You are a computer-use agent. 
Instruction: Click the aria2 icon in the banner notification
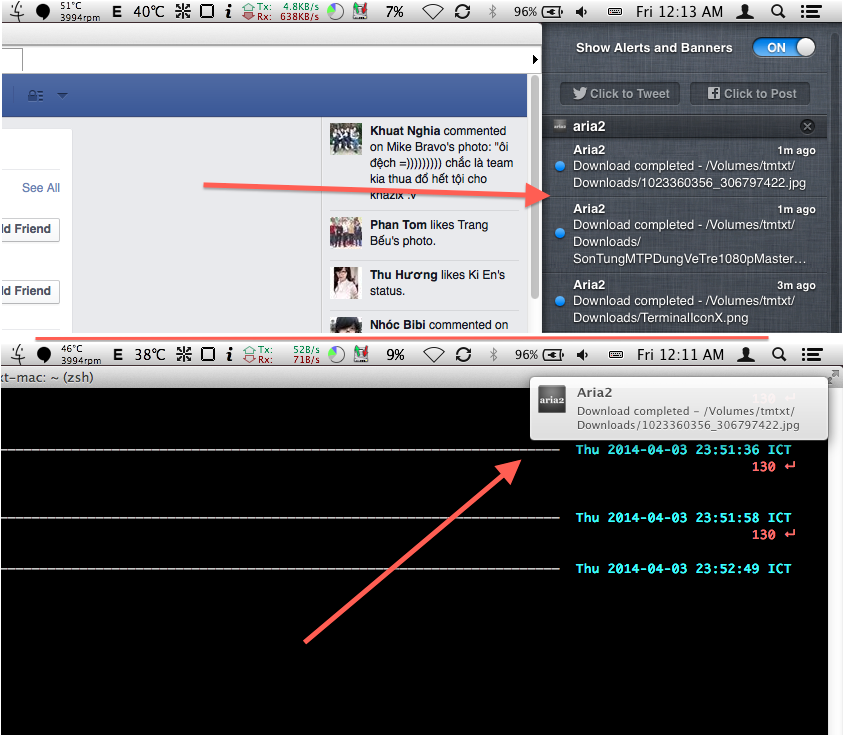pos(552,399)
